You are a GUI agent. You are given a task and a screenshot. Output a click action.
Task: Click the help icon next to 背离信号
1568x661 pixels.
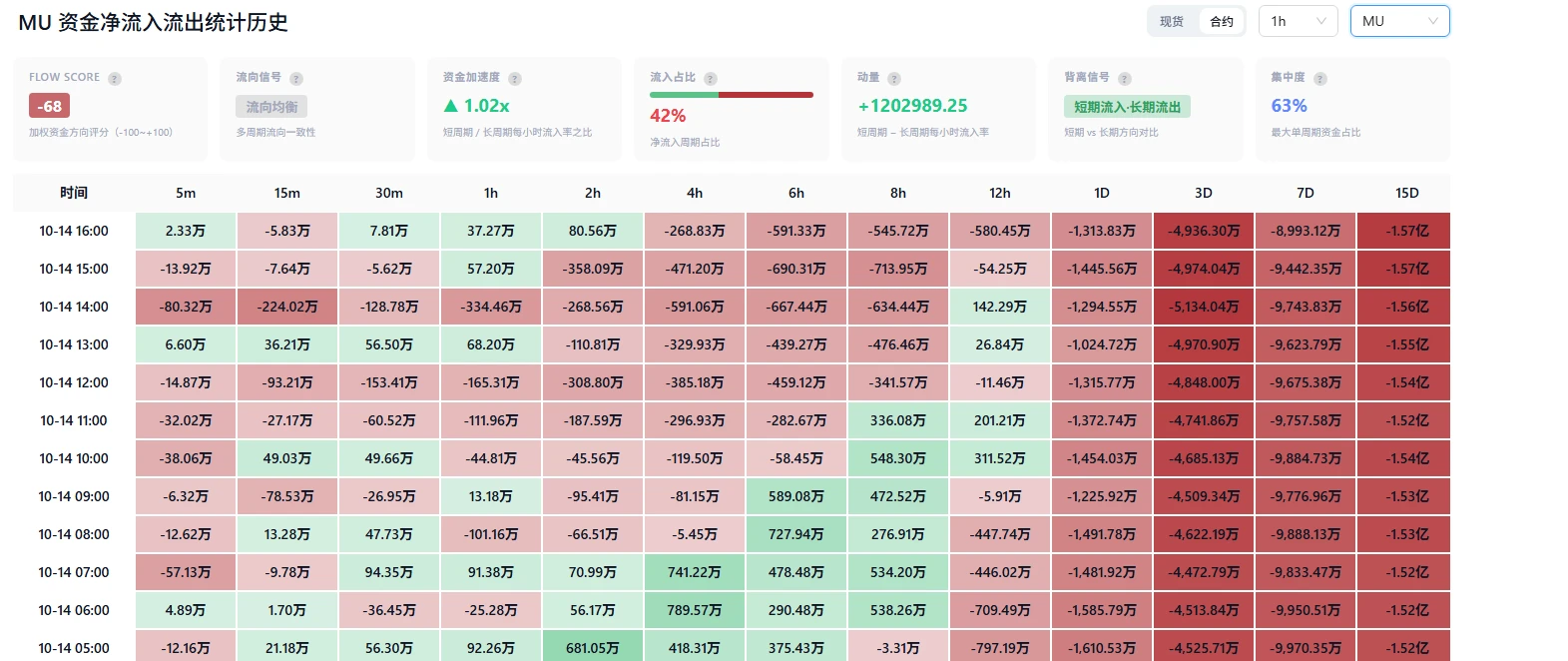[1125, 79]
